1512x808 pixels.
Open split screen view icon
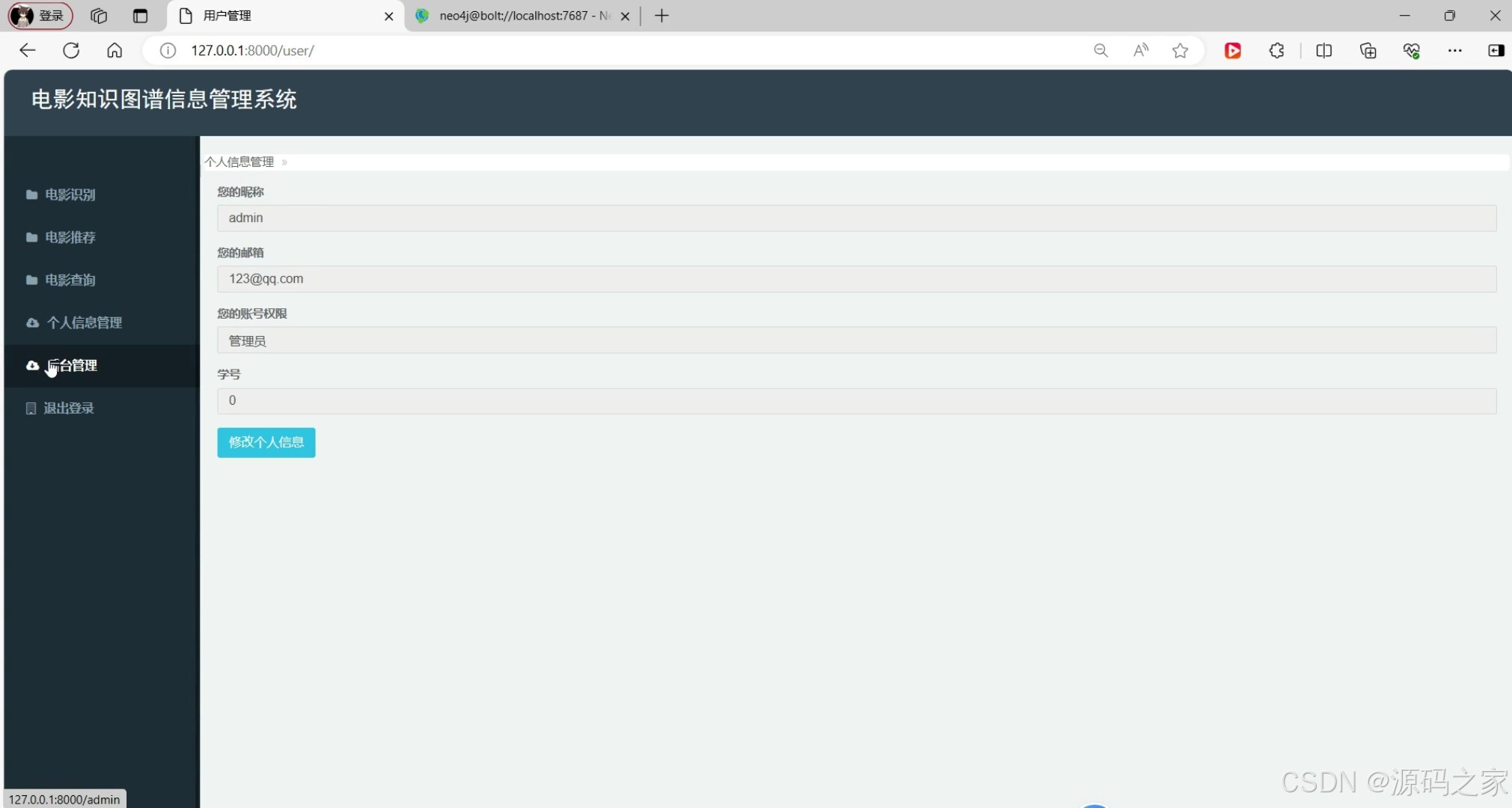[1323, 50]
